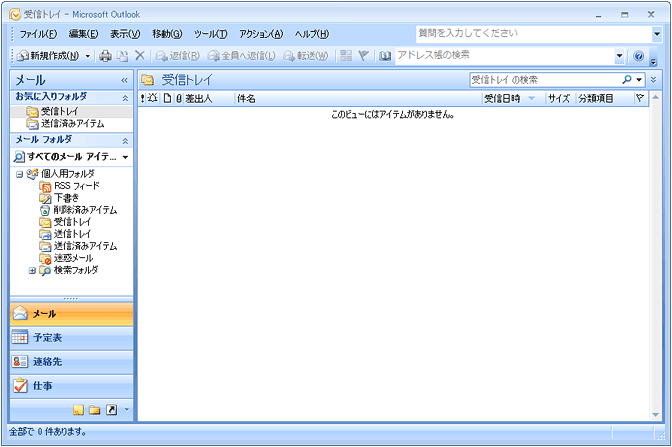This screenshot has height=447, width=672.
Task: Click the notes icon in navigation pane
Action: click(78, 410)
